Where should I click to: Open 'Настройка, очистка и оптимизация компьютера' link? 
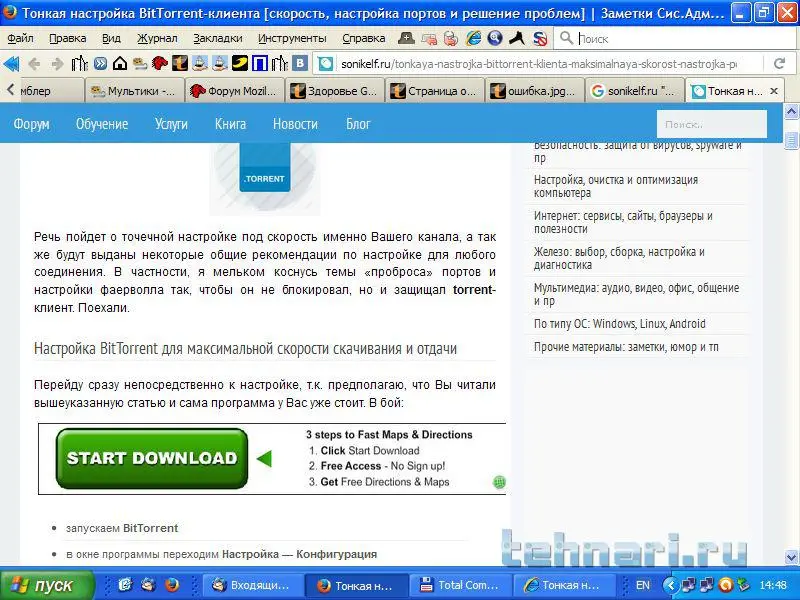click(616, 186)
